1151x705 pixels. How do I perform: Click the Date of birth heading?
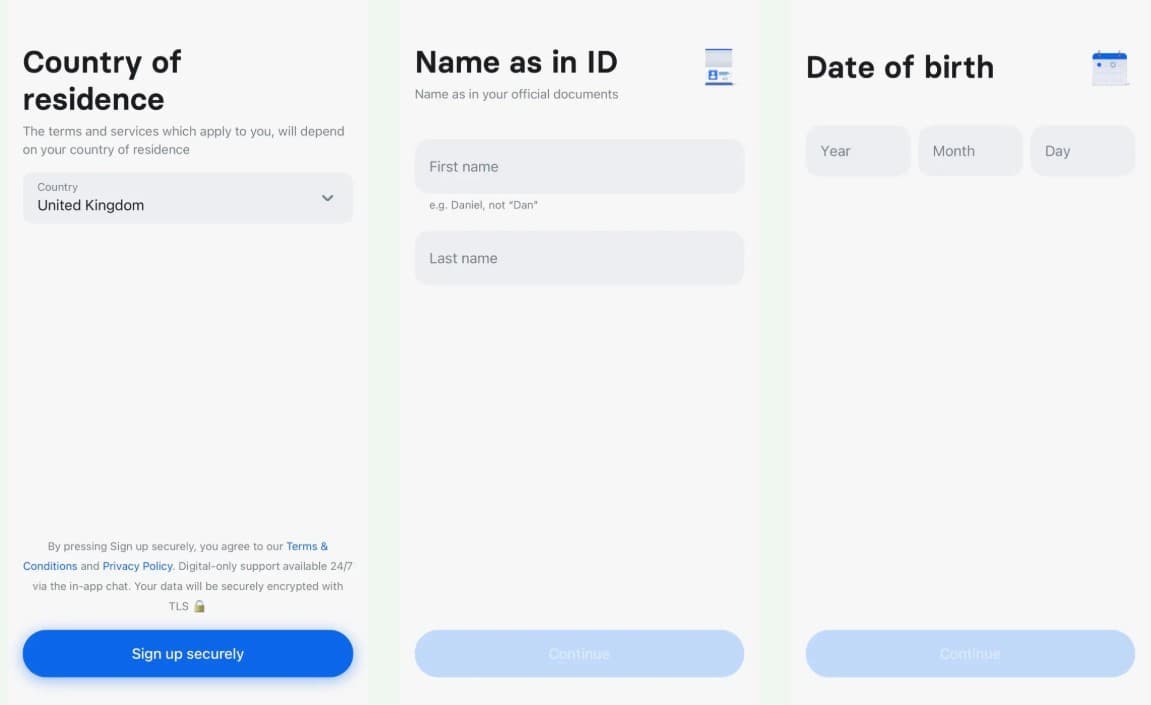(900, 67)
